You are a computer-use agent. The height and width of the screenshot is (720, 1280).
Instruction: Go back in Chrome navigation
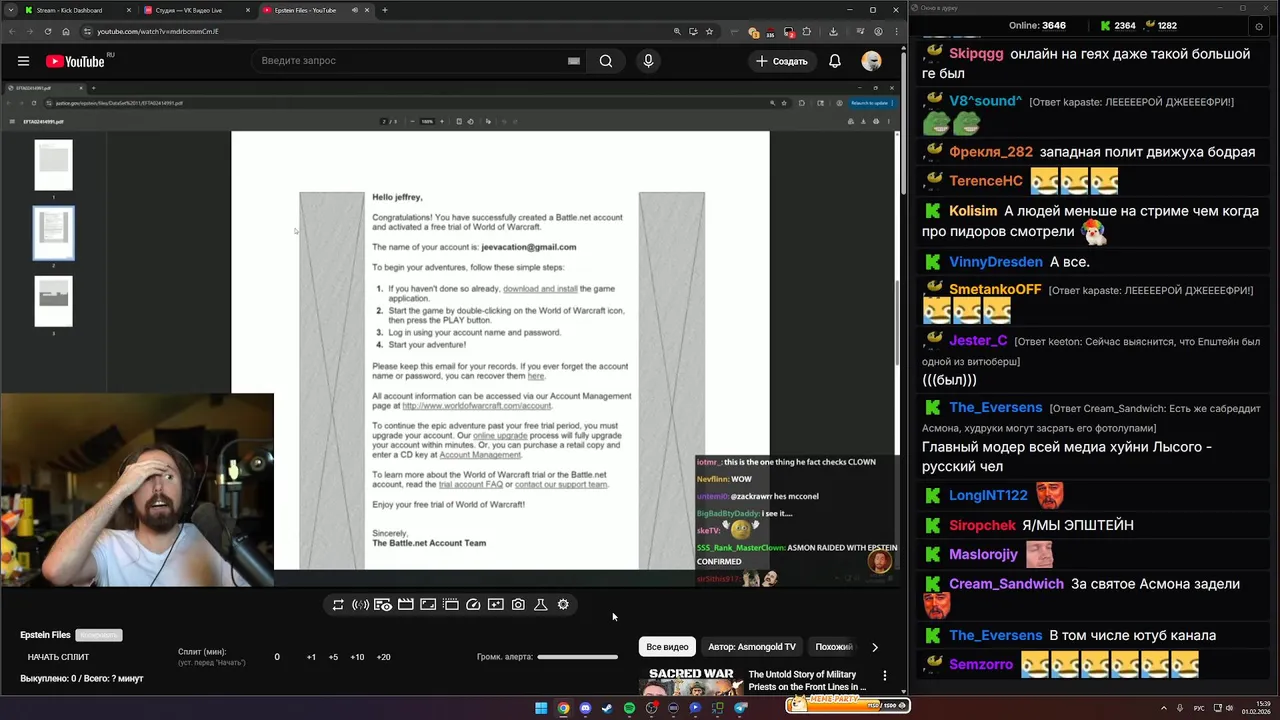11,31
